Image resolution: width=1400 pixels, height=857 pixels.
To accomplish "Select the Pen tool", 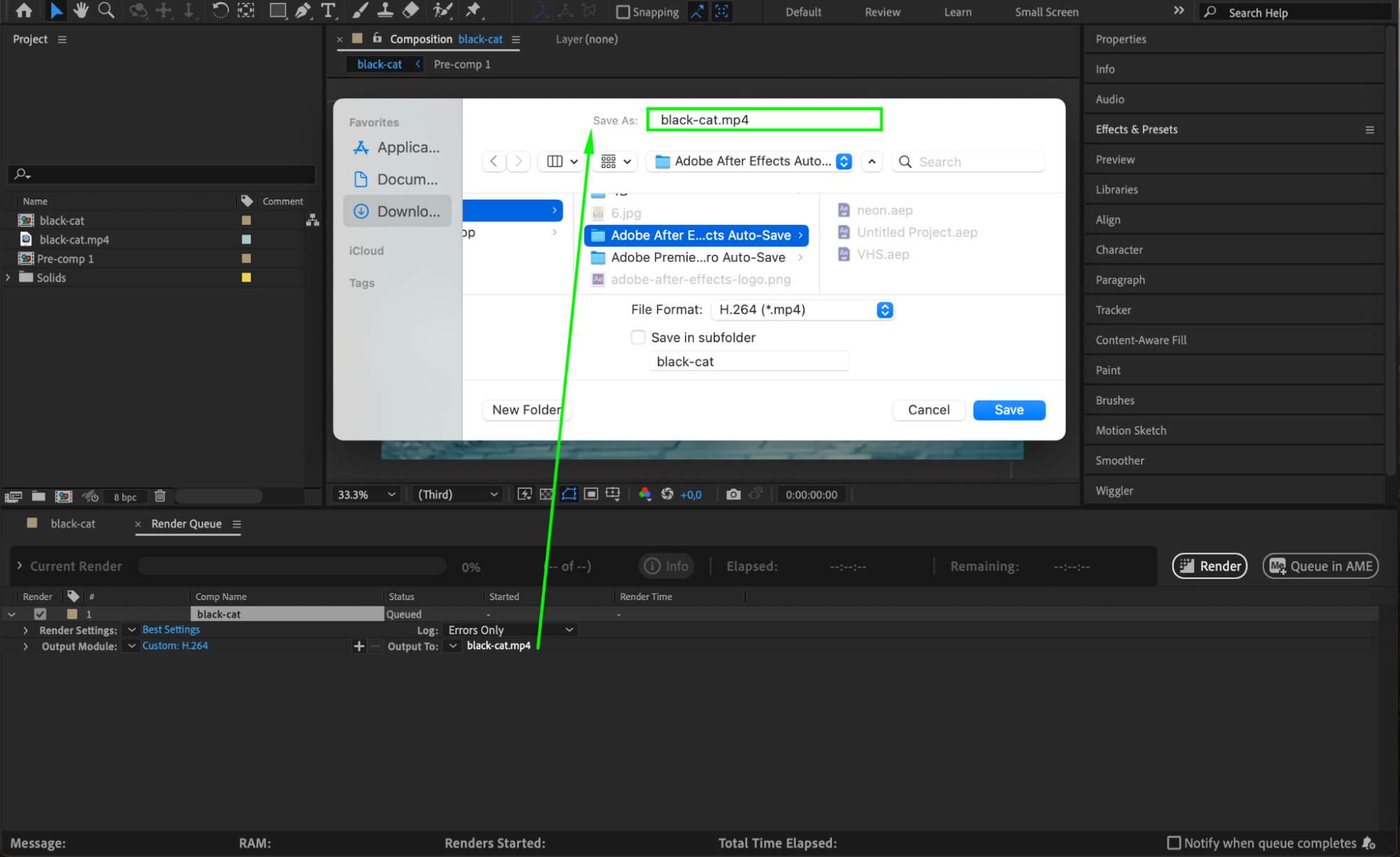I will tap(303, 11).
